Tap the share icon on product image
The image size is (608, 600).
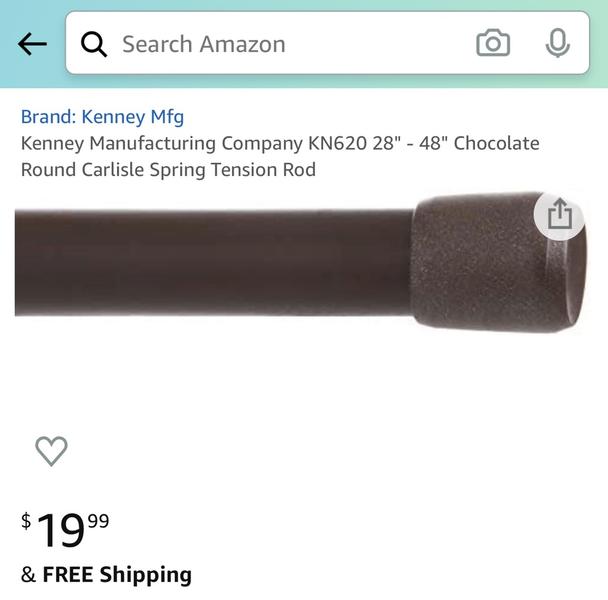[559, 214]
